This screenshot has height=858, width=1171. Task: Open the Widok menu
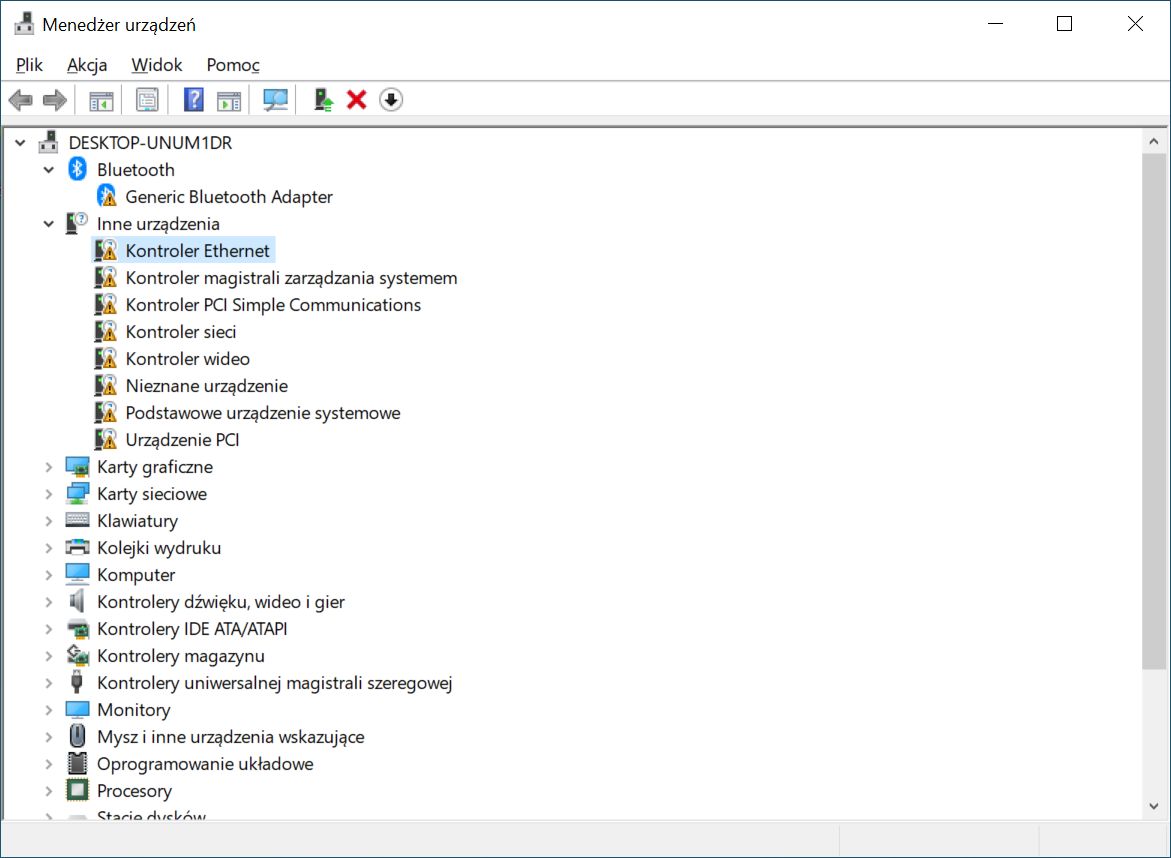157,65
